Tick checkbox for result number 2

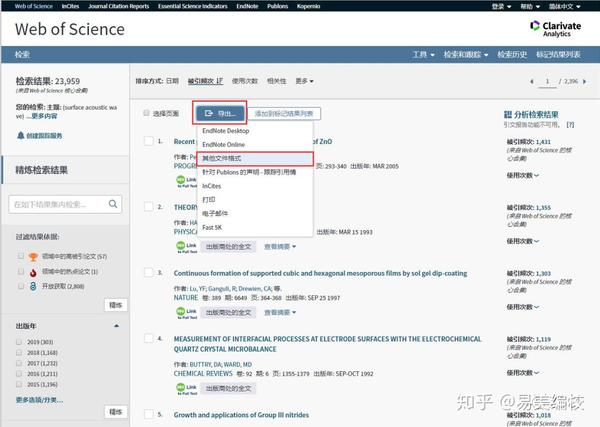coord(148,207)
